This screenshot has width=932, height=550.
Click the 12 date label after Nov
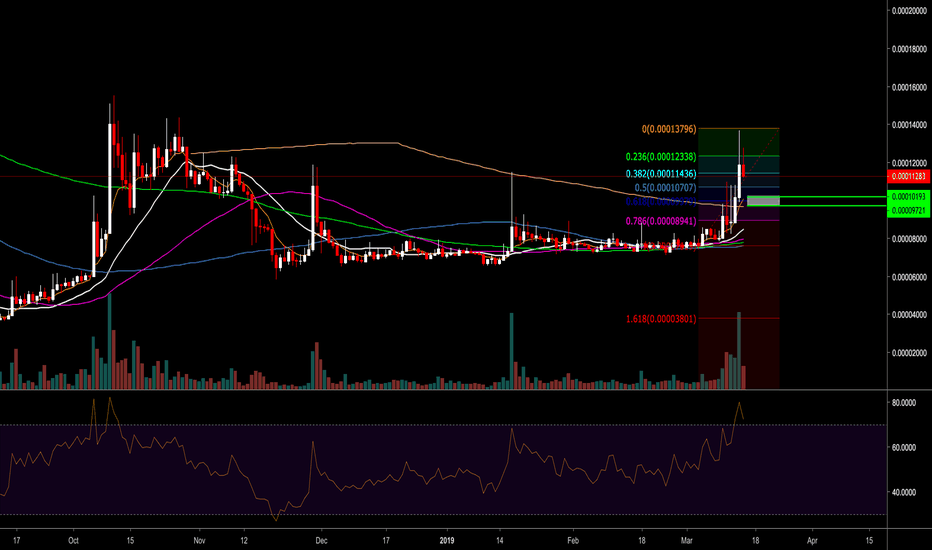click(244, 540)
